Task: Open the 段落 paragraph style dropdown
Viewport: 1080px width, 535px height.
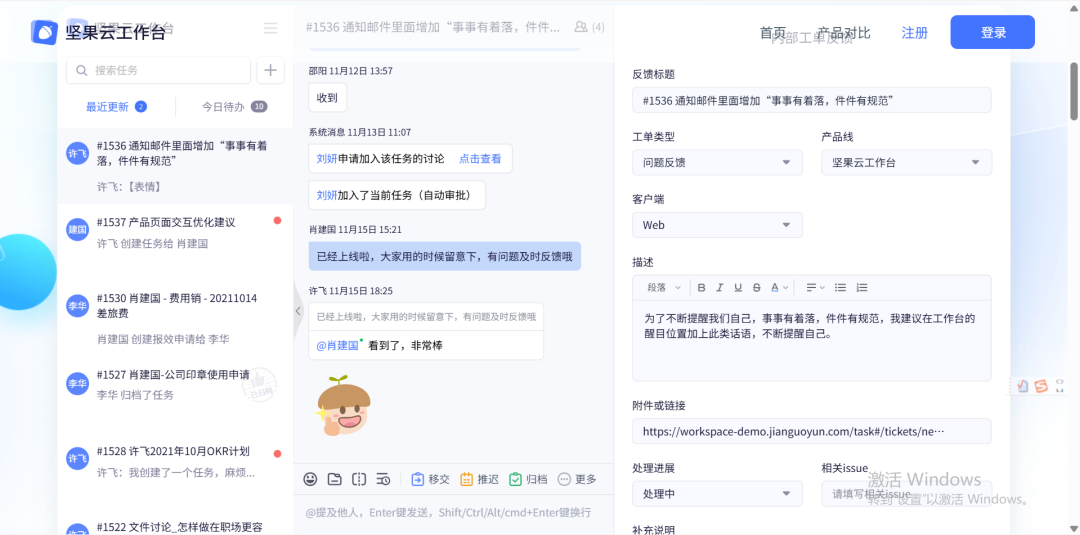Action: click(x=664, y=287)
